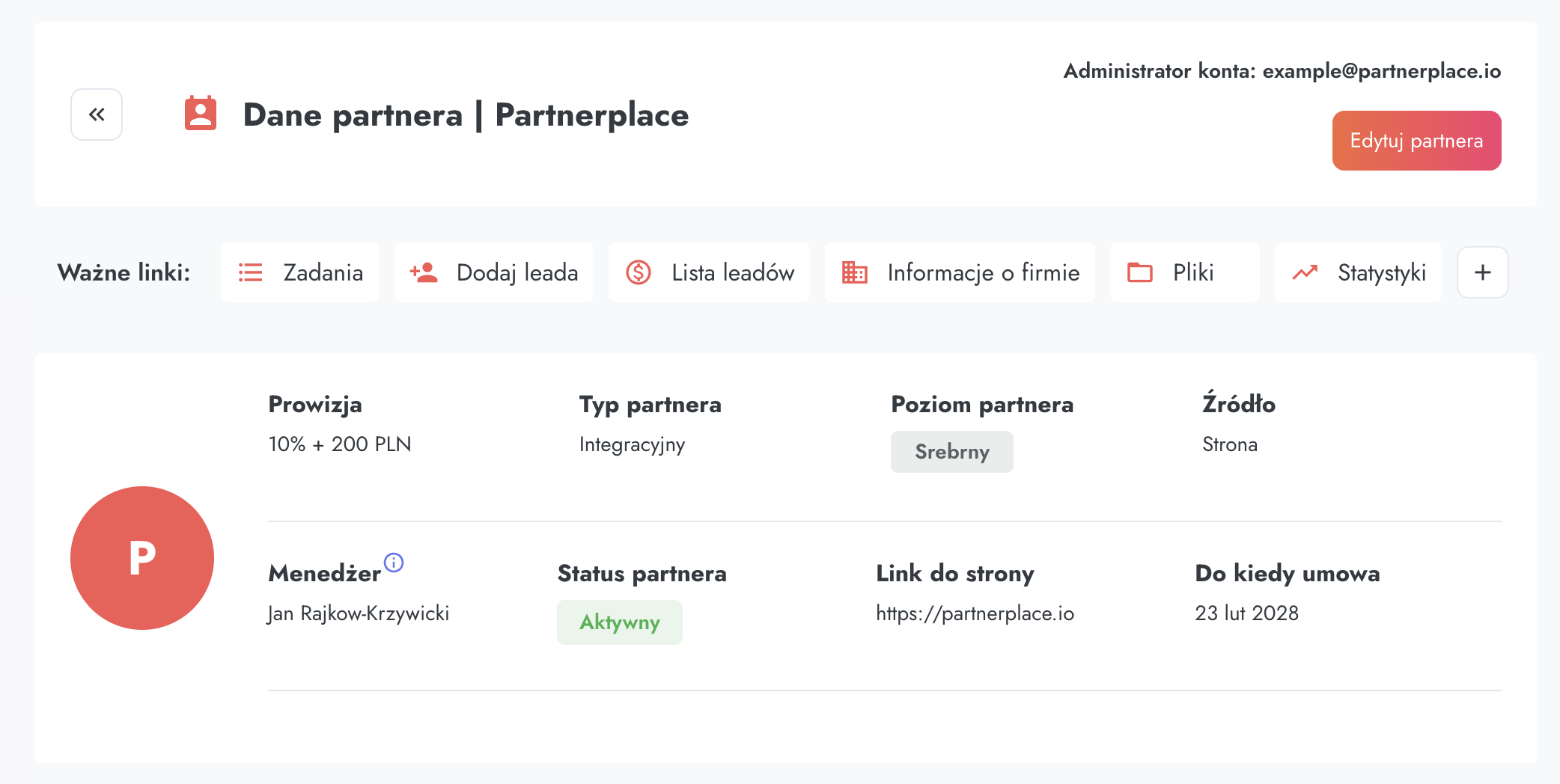
Task: Click the red P partner avatar
Action: pyautogui.click(x=142, y=558)
